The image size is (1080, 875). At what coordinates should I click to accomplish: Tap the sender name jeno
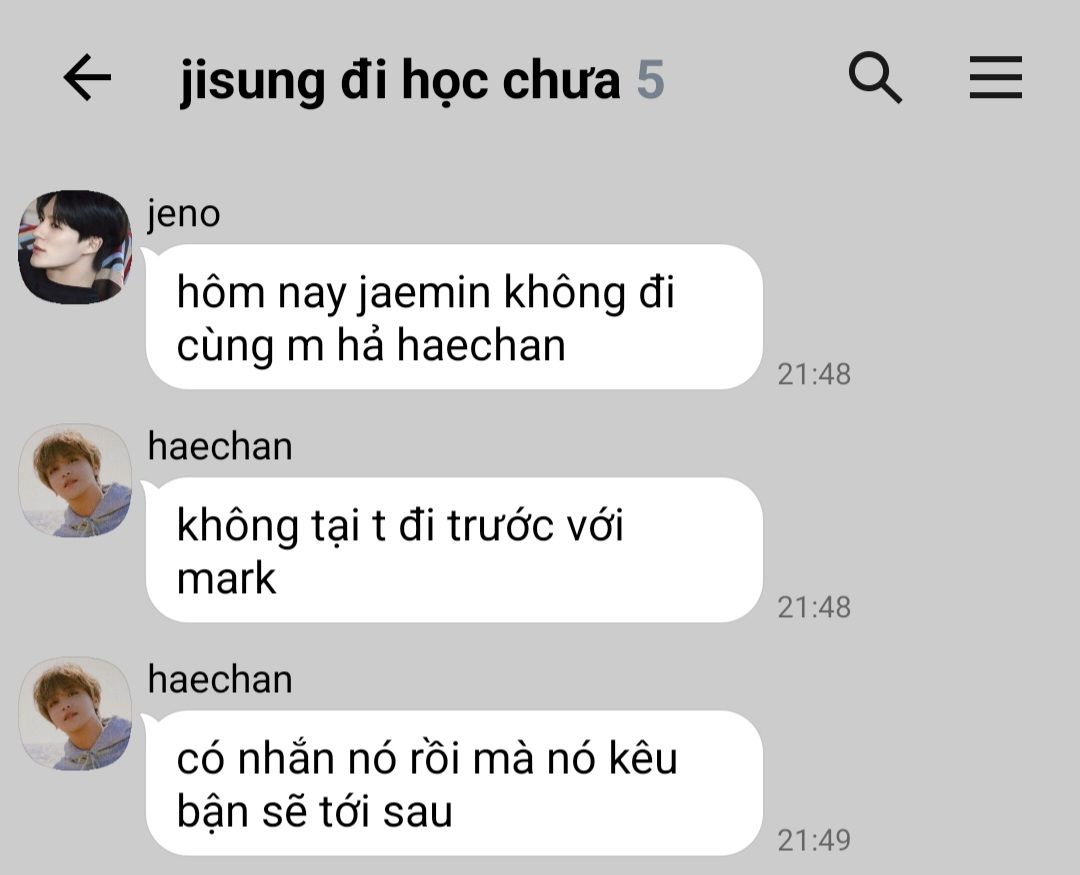click(183, 214)
